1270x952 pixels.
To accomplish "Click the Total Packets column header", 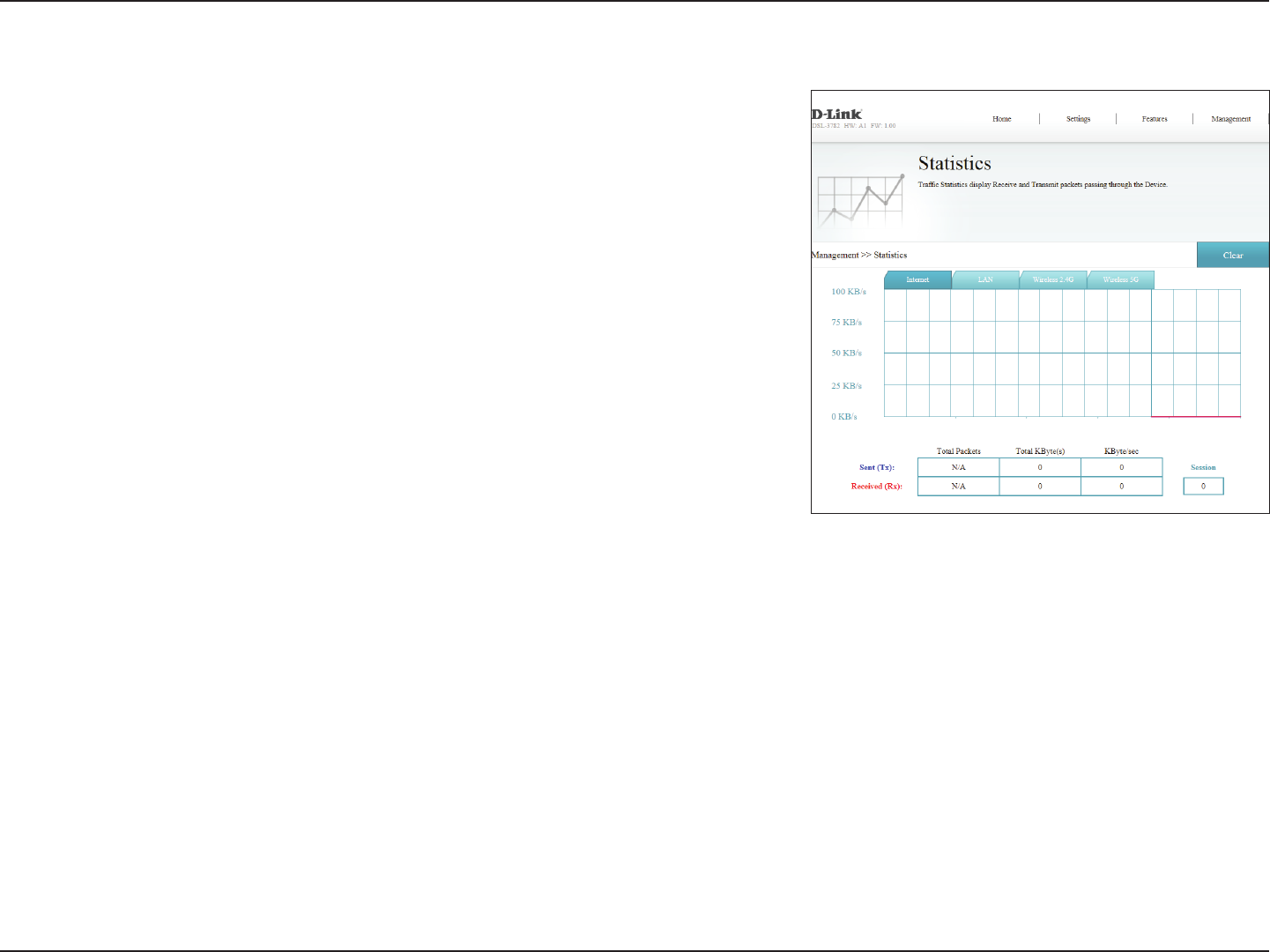I will point(958,451).
